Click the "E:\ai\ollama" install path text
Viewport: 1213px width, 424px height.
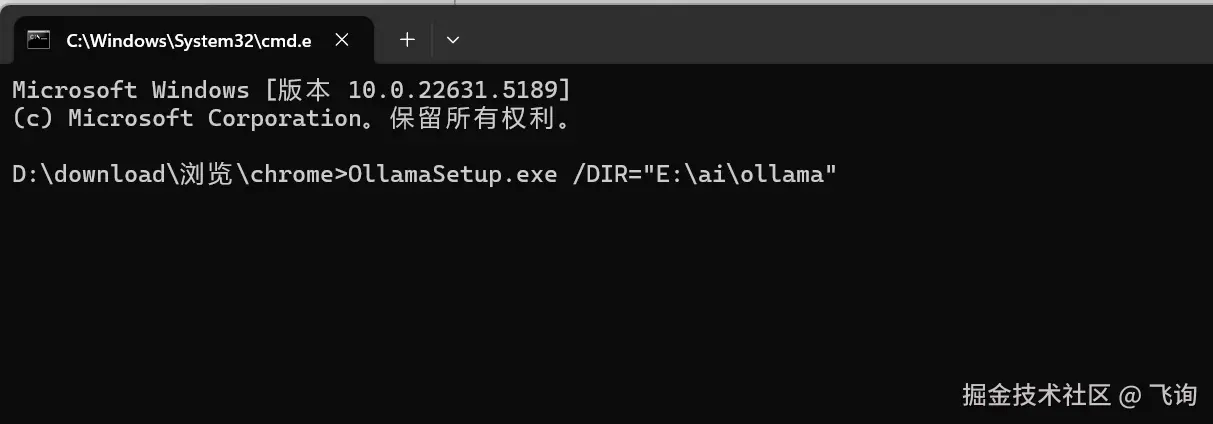point(738,174)
